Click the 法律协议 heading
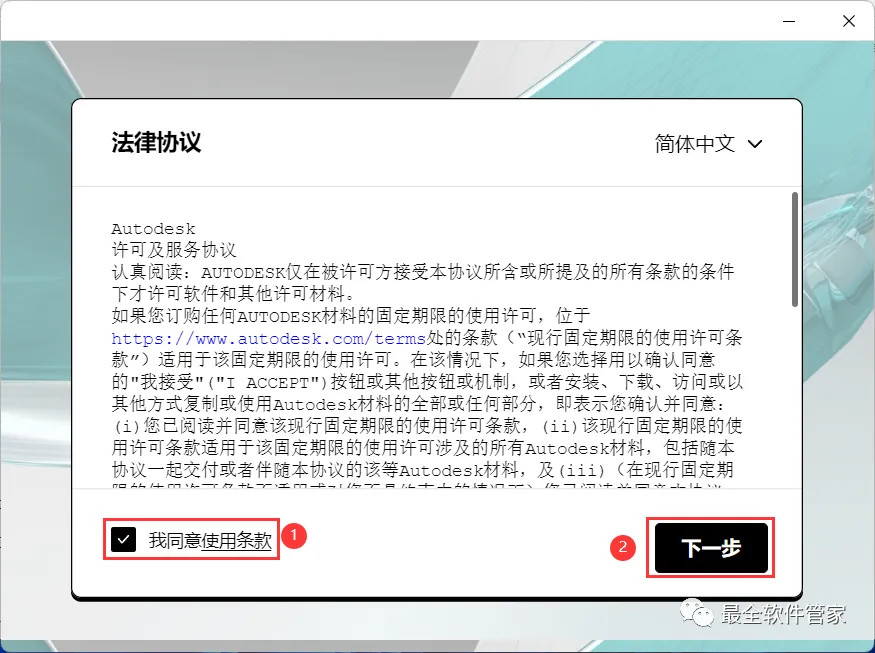 click(156, 142)
